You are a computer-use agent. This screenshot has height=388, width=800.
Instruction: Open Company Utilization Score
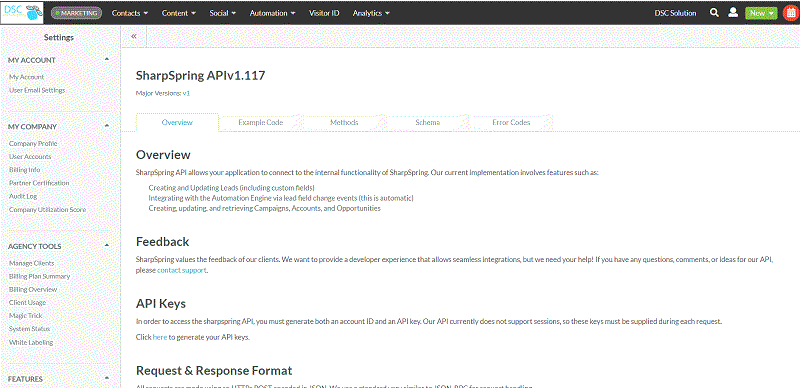(x=47, y=210)
